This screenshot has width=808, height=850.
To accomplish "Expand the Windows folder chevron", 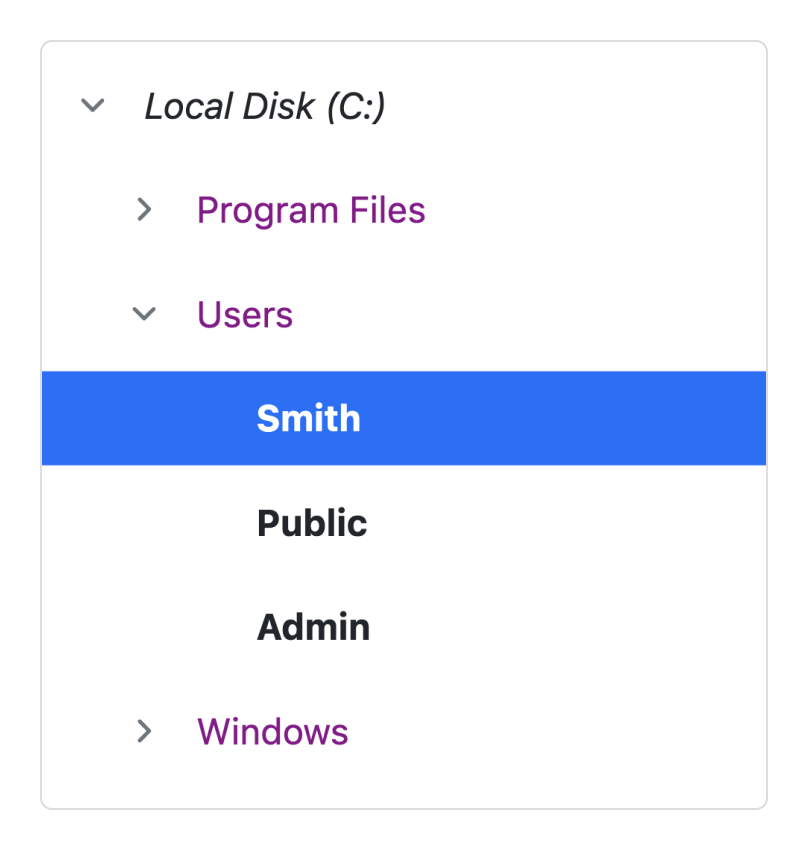I will tap(145, 731).
